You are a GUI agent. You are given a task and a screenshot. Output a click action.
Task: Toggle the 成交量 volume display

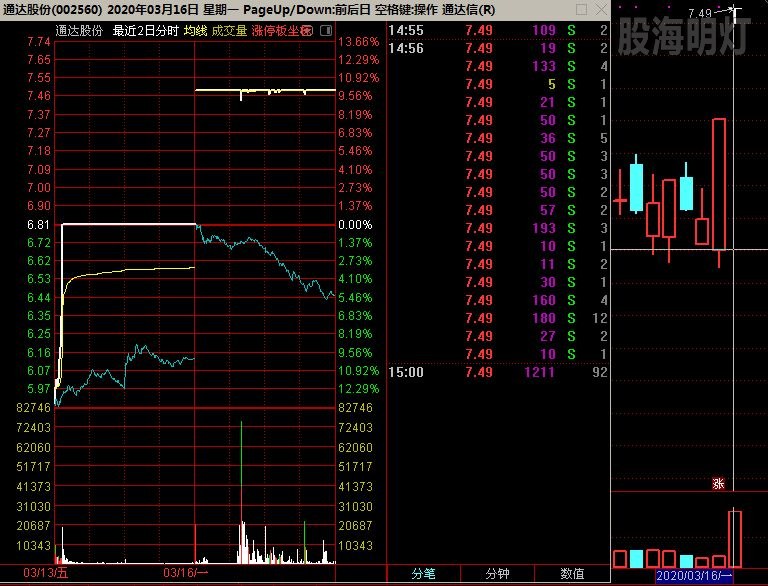[229, 30]
